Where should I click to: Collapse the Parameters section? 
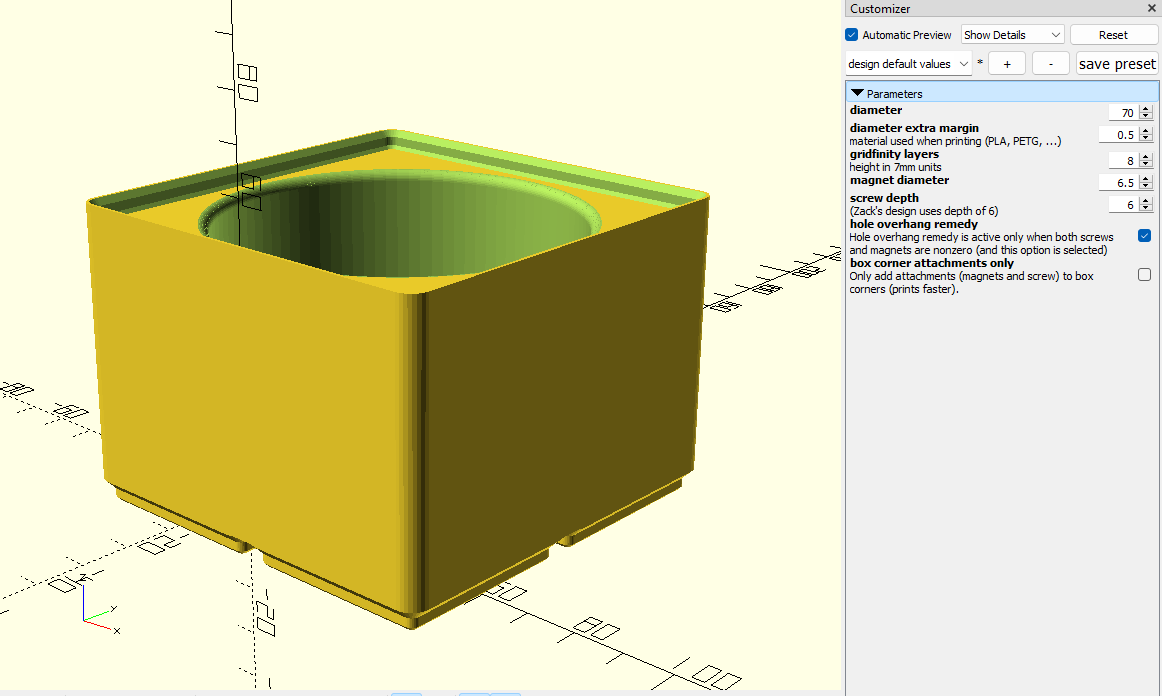click(857, 92)
